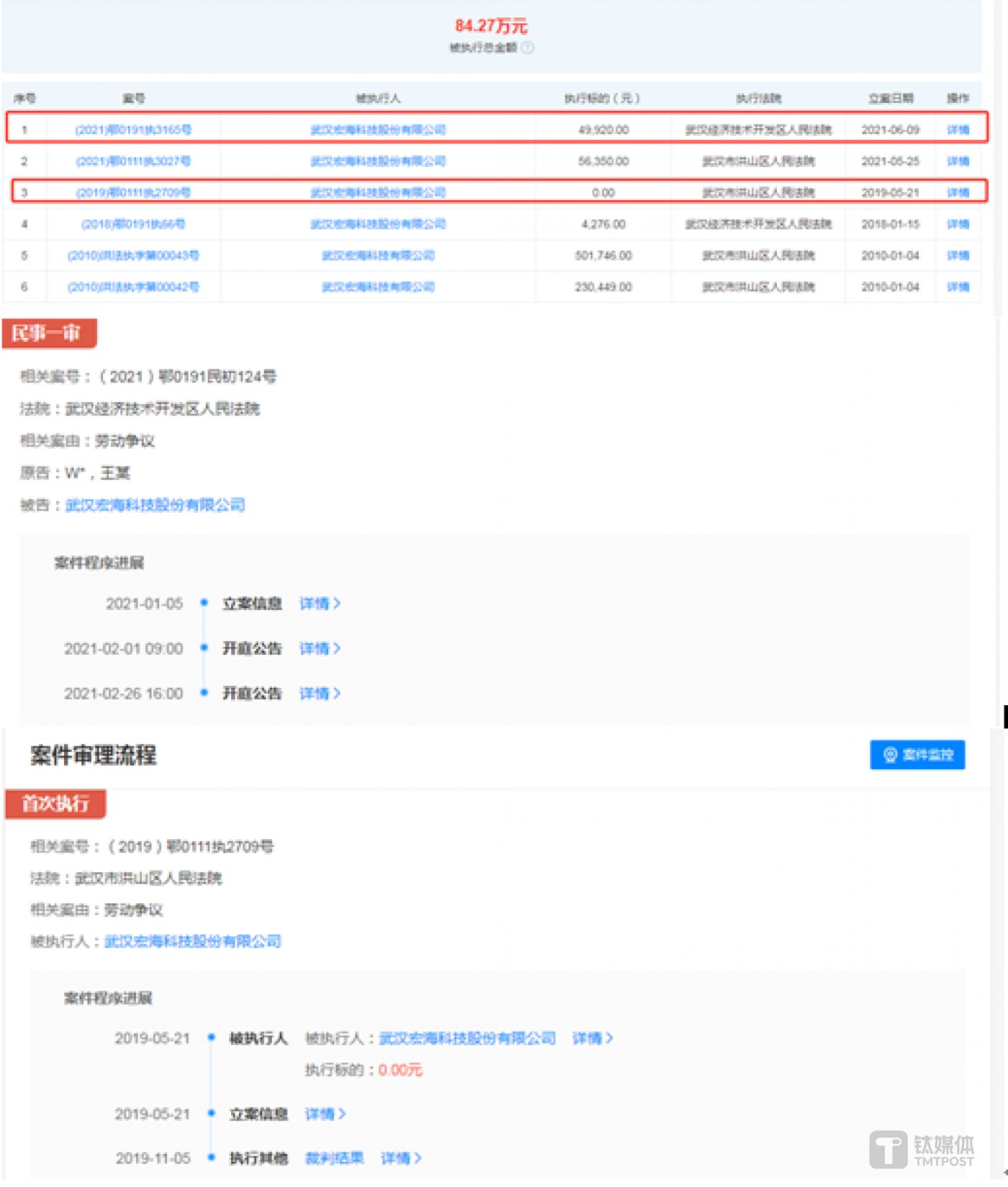Image resolution: width=1008 pixels, height=1187 pixels.
Task: Click the 民事一审 red section tag
Action: pos(49,333)
